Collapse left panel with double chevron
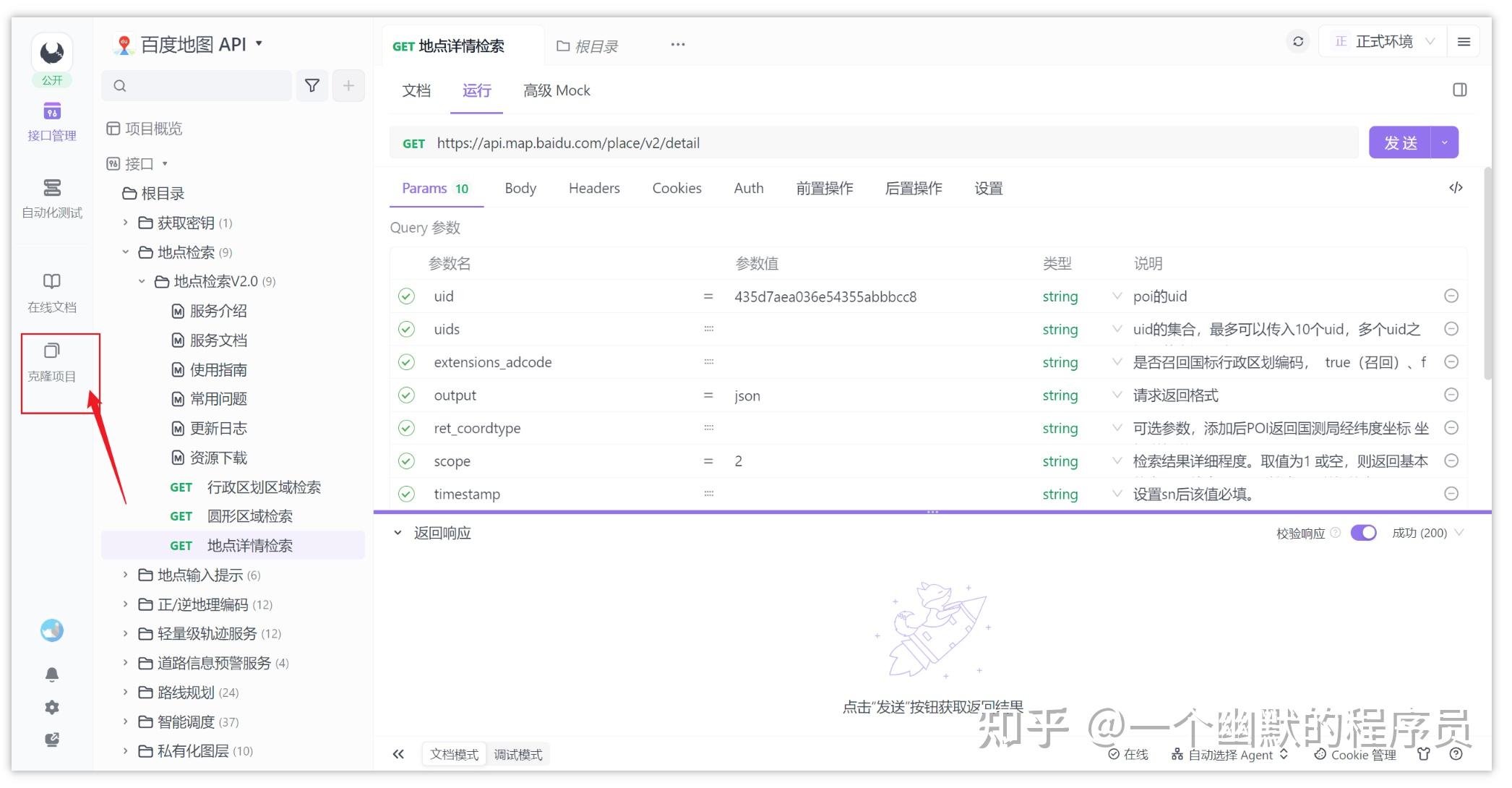The width and height of the screenshot is (1512, 788). click(398, 754)
